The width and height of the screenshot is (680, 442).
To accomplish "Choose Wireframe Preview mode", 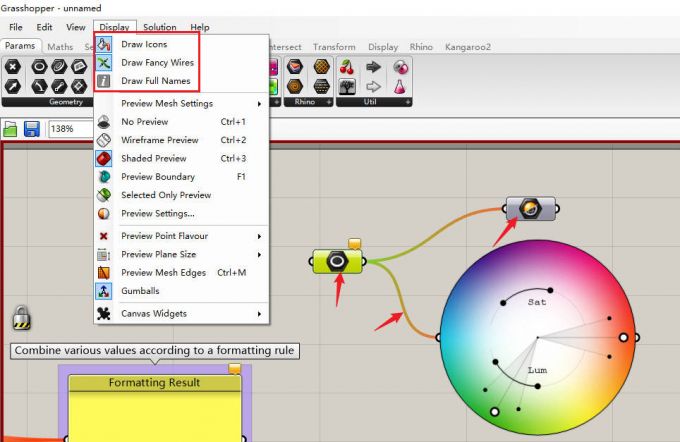I will pos(159,141).
